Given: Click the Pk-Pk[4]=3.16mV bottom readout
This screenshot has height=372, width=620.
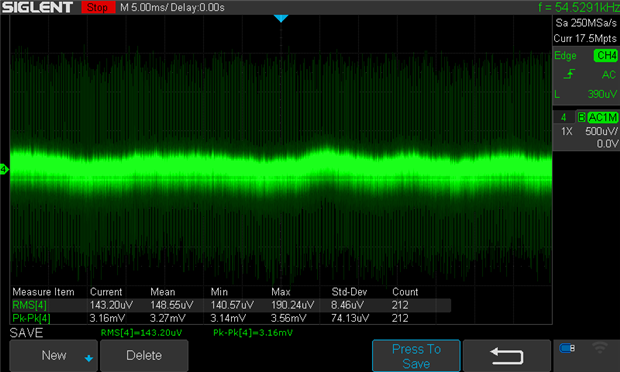Looking at the screenshot, I should coord(253,333).
